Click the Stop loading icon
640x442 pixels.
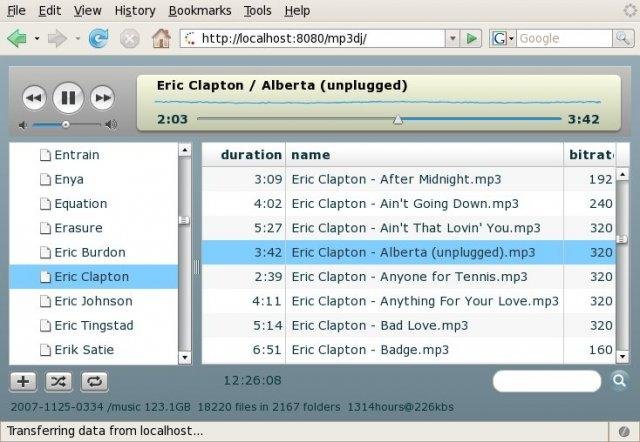[130, 39]
